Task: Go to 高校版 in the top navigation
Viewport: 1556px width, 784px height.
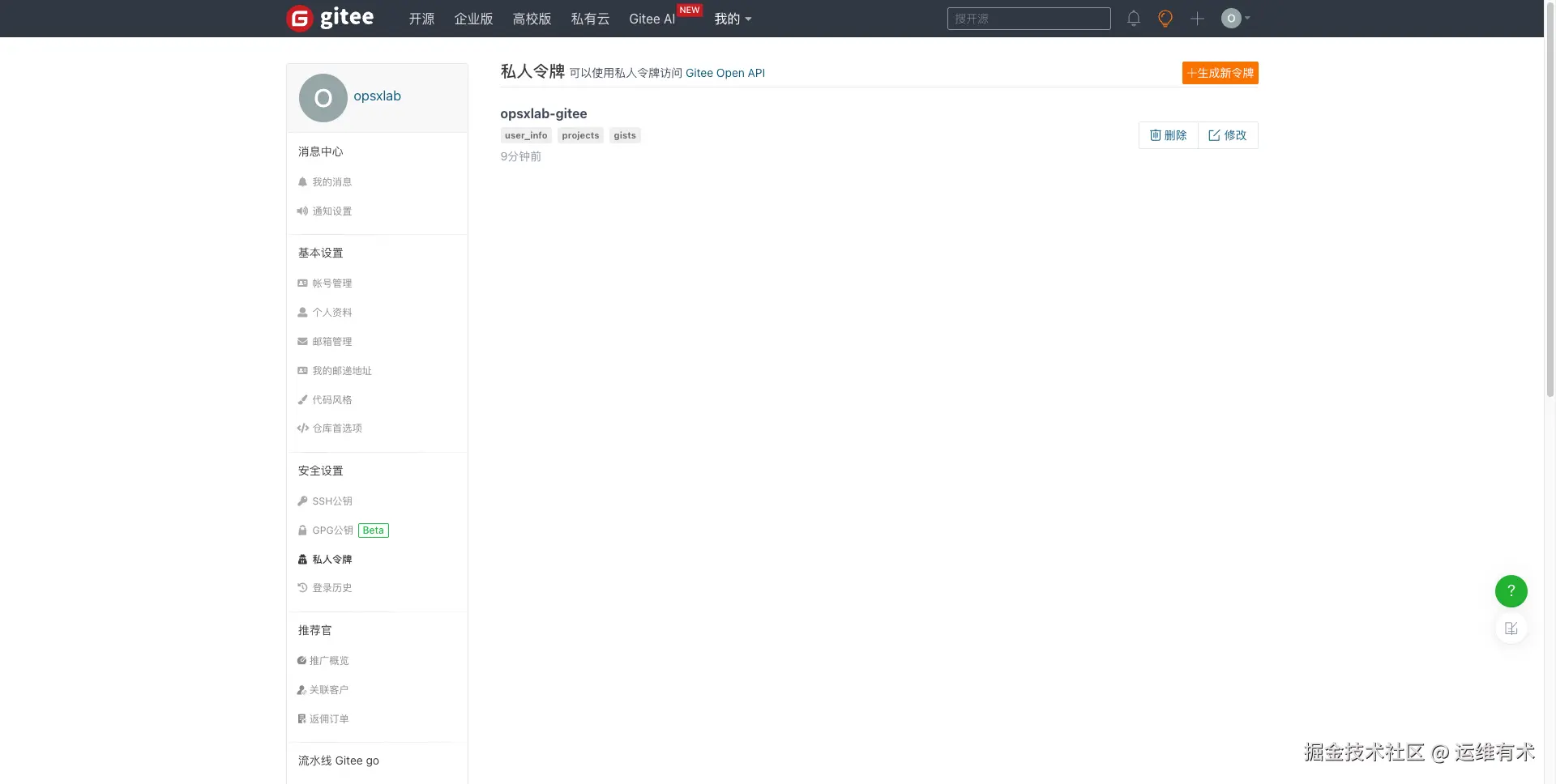Action: [x=532, y=19]
